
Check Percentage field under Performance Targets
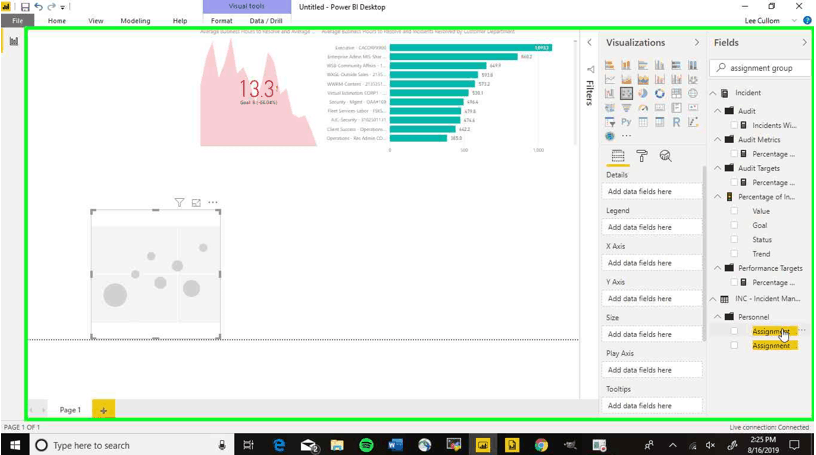[734, 282]
